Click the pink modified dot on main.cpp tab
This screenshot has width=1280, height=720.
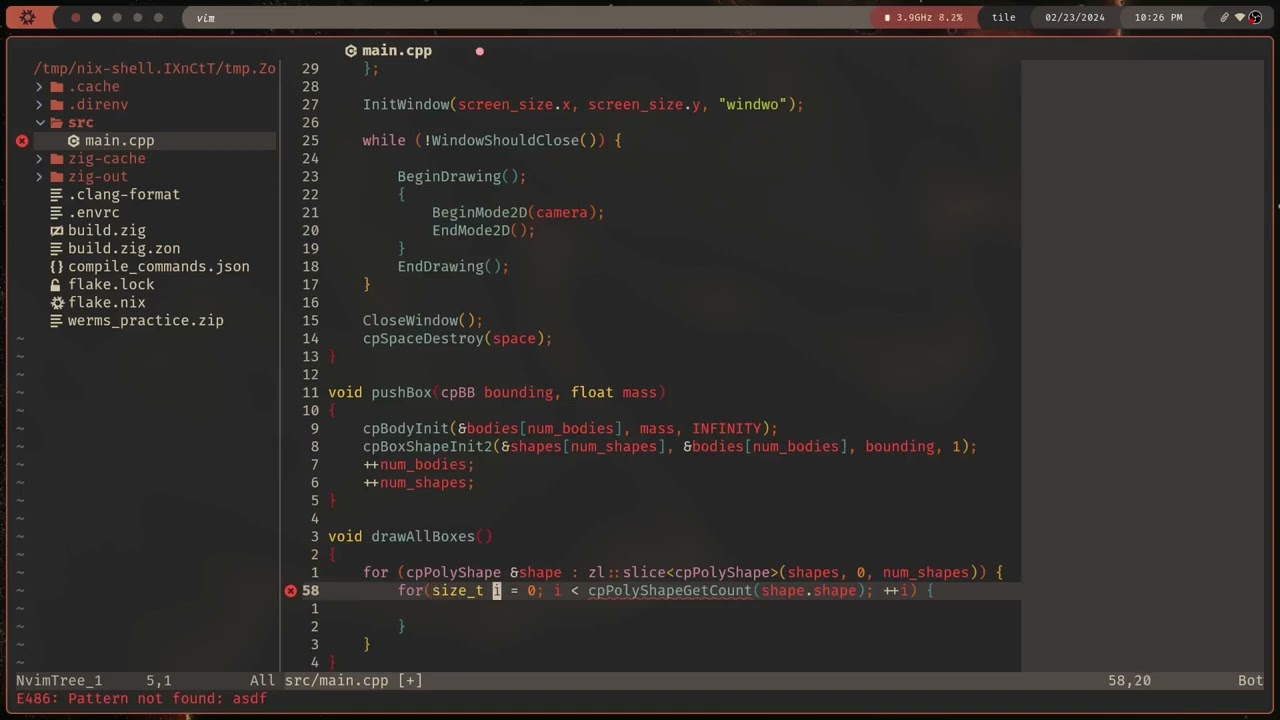(479, 51)
